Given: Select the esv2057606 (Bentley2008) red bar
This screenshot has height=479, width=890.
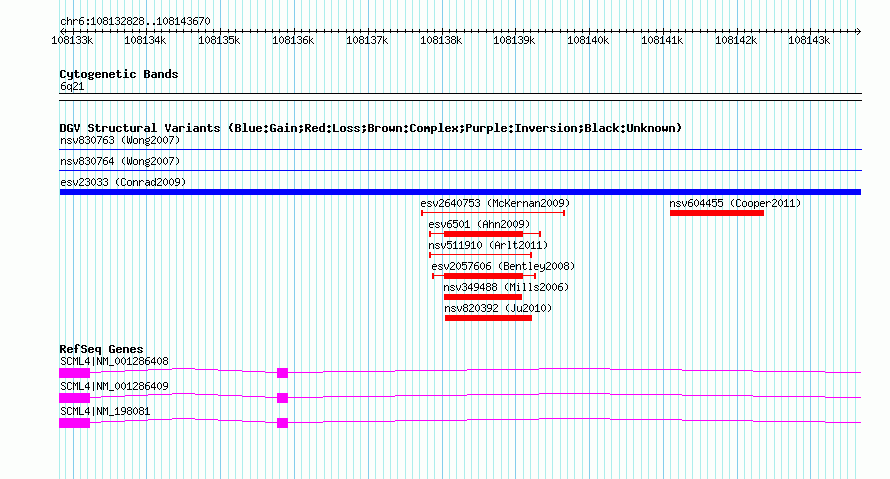Looking at the screenshot, I should [x=483, y=276].
